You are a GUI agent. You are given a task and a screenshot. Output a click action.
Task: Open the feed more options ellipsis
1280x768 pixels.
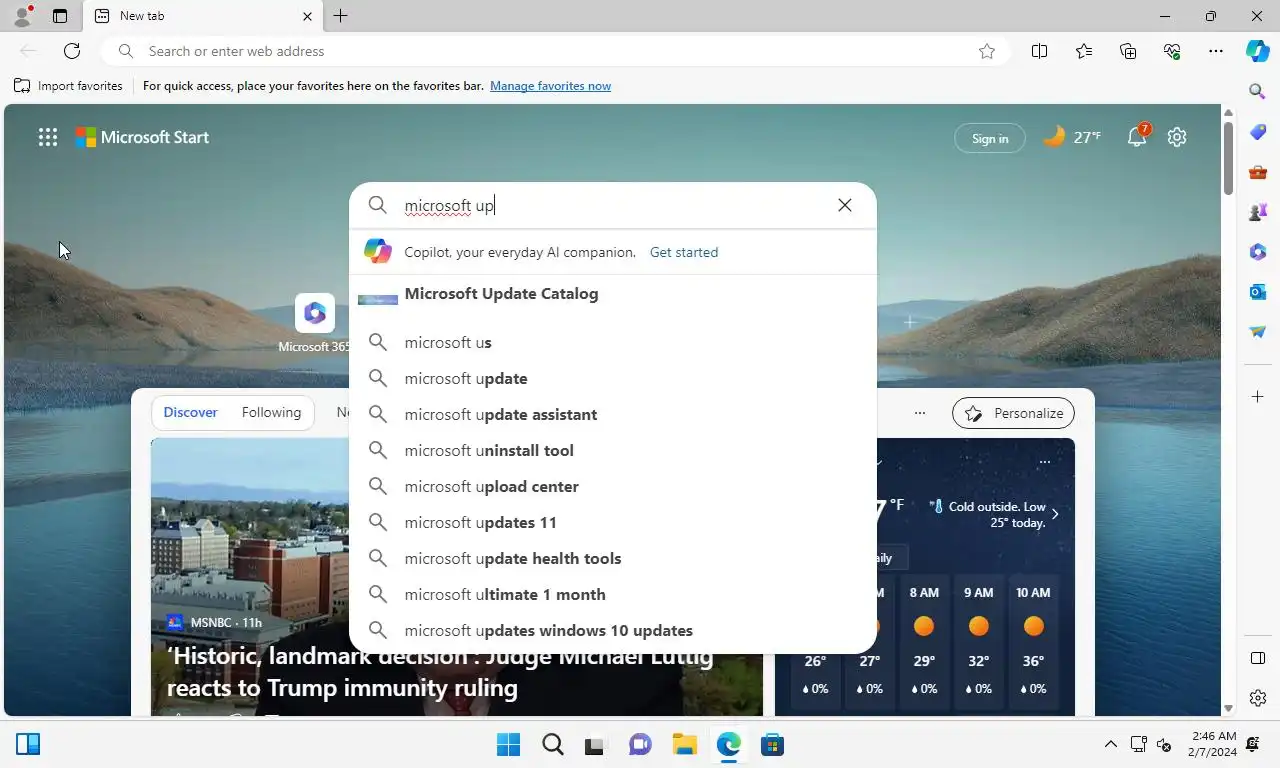920,413
